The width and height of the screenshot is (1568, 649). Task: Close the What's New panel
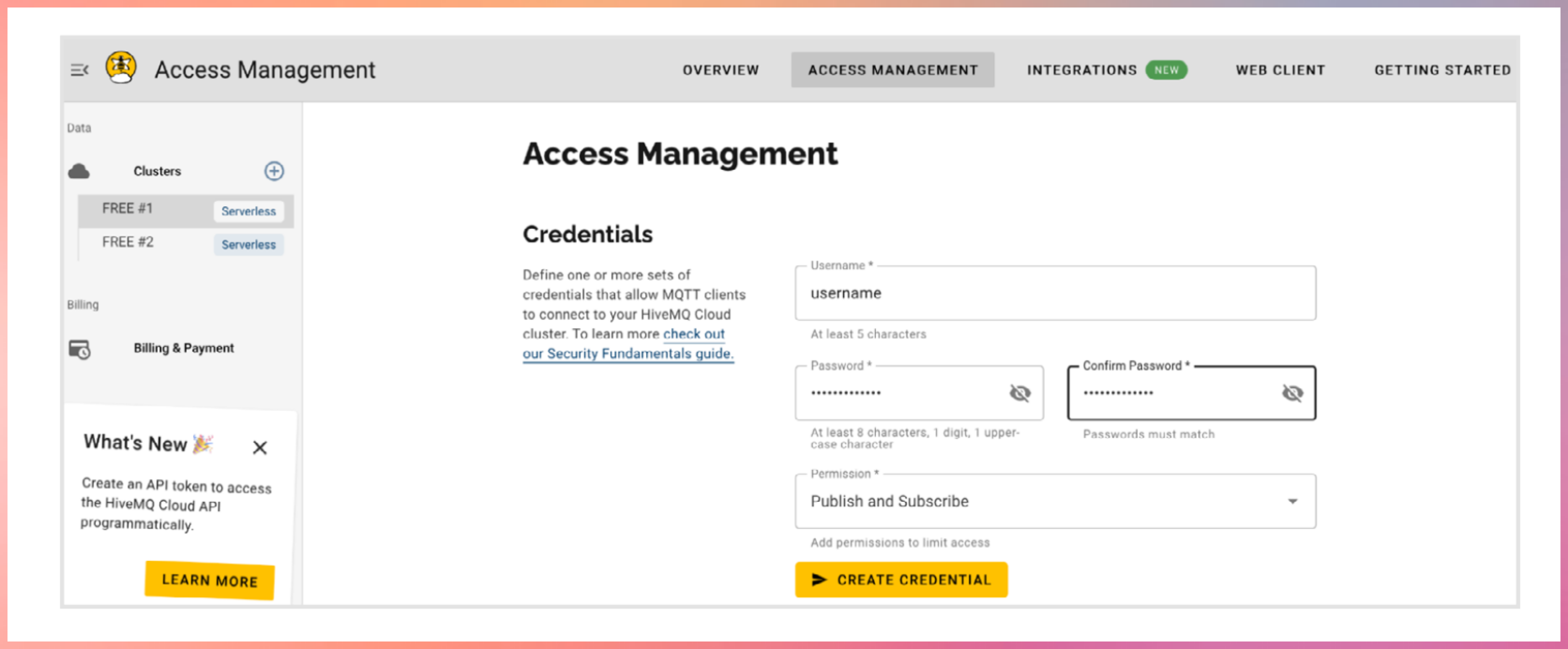(x=260, y=447)
